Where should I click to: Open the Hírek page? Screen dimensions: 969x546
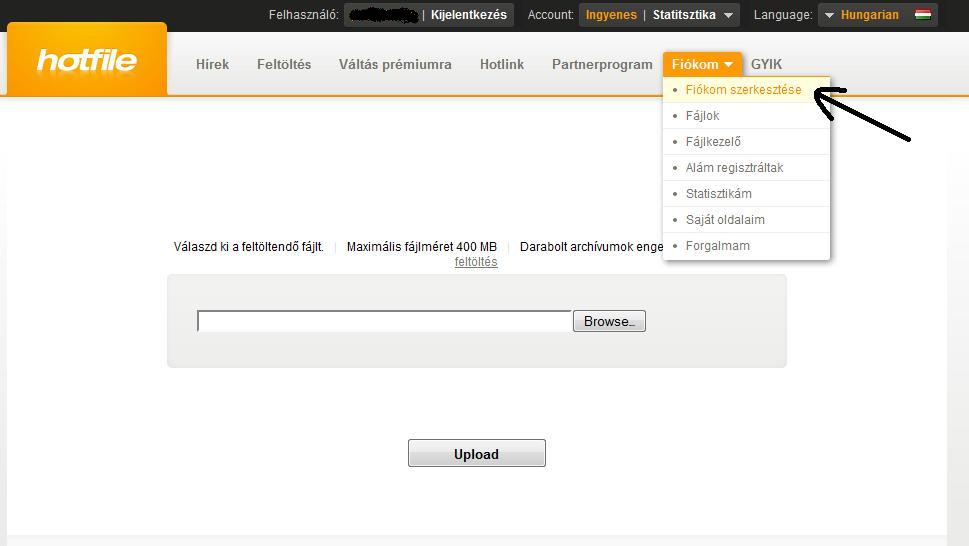point(212,64)
